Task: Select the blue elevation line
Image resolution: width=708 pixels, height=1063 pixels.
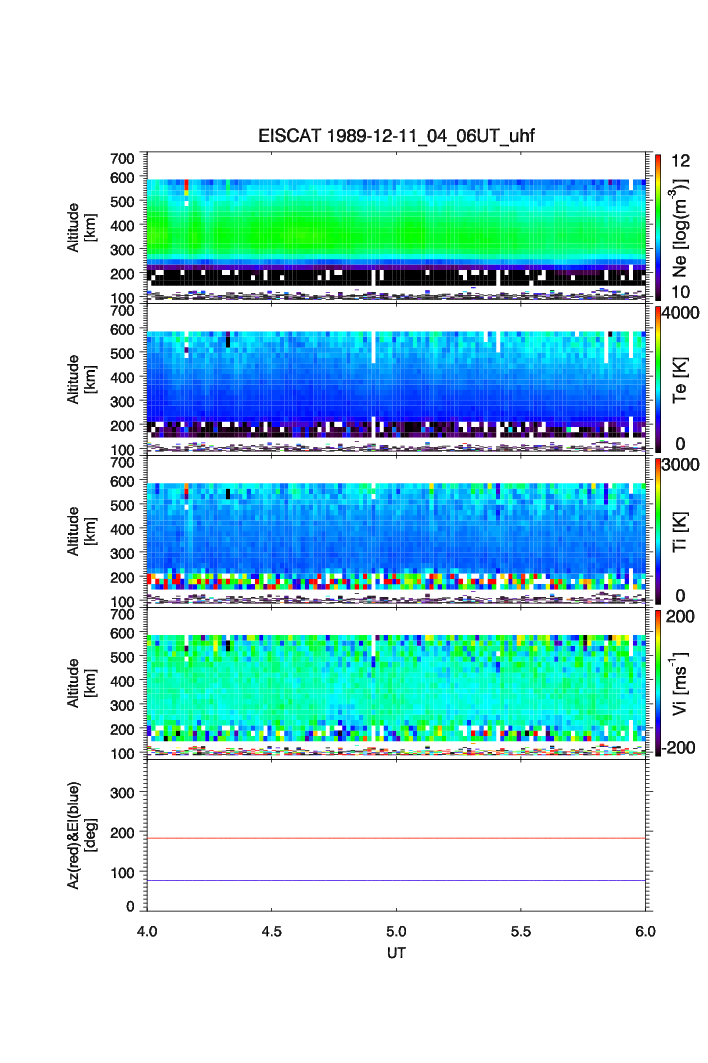Action: point(396,880)
